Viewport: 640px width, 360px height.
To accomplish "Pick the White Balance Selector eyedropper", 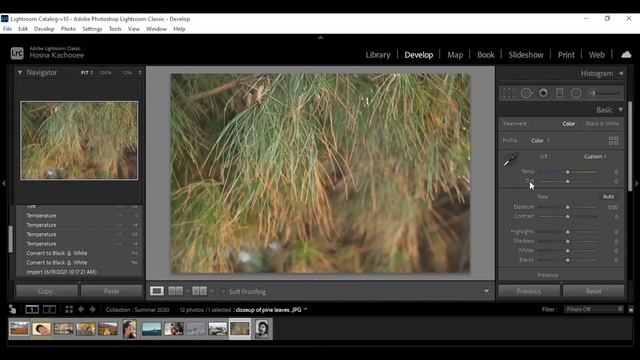I will click(510, 160).
